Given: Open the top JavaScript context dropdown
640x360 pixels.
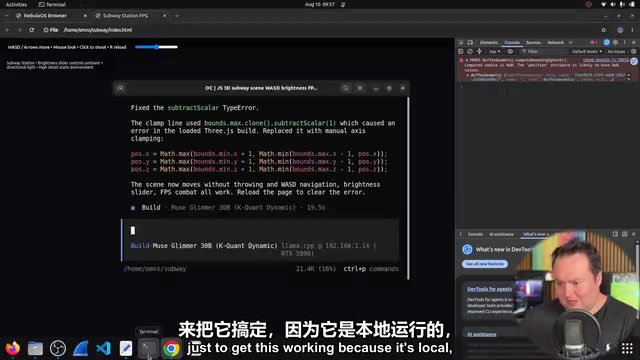Looking at the screenshot, I should [x=495, y=51].
